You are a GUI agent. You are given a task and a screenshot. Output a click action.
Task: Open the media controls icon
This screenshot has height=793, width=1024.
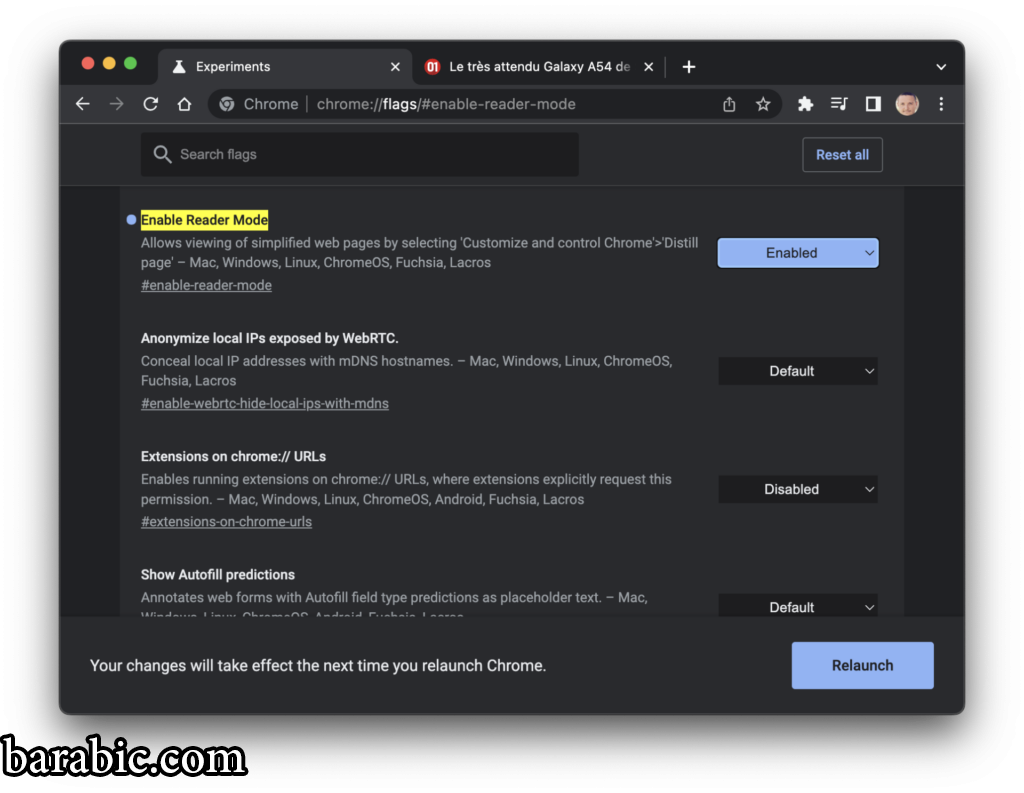839,104
